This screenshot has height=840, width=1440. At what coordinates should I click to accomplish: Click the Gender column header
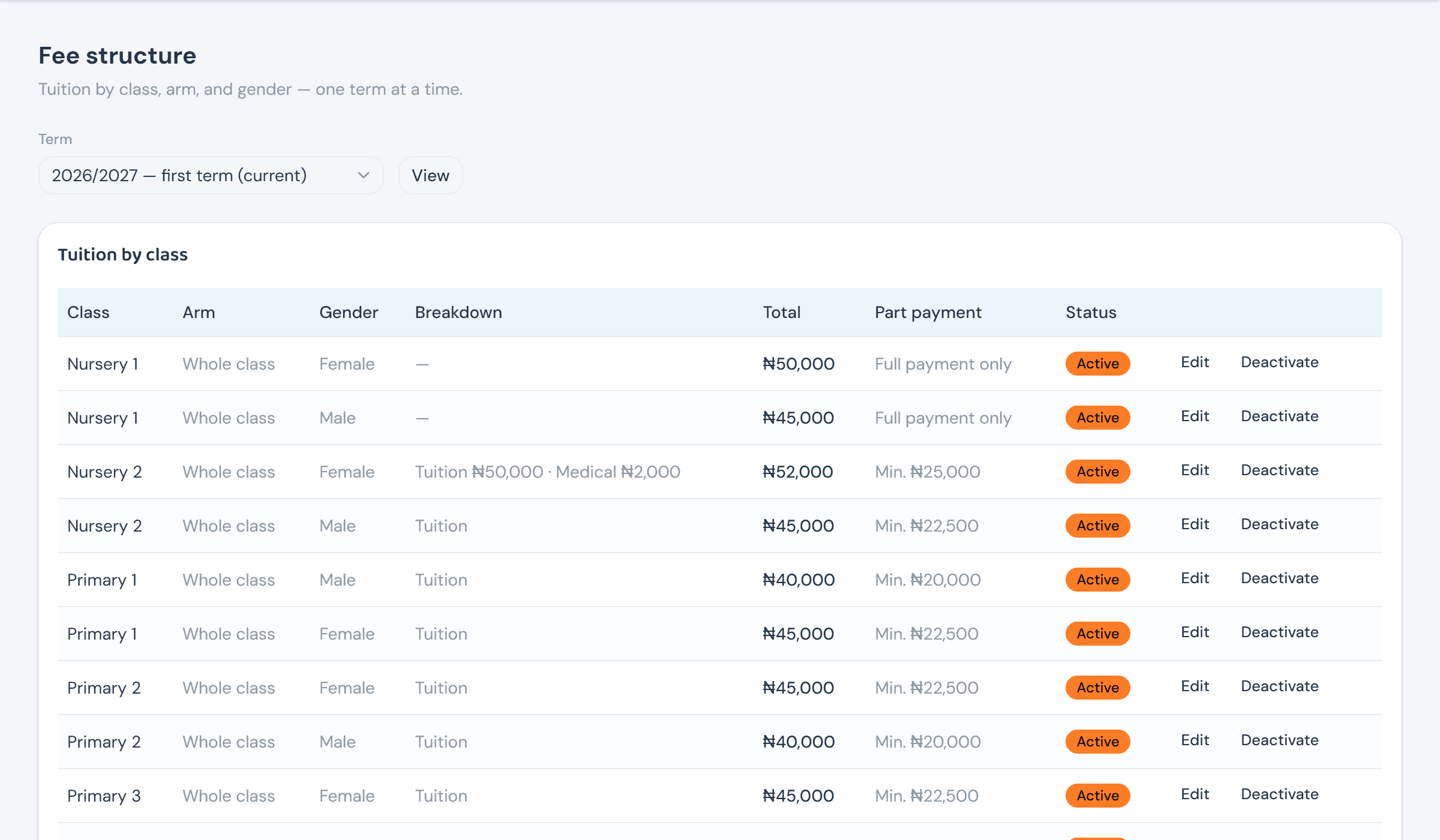[x=349, y=312]
